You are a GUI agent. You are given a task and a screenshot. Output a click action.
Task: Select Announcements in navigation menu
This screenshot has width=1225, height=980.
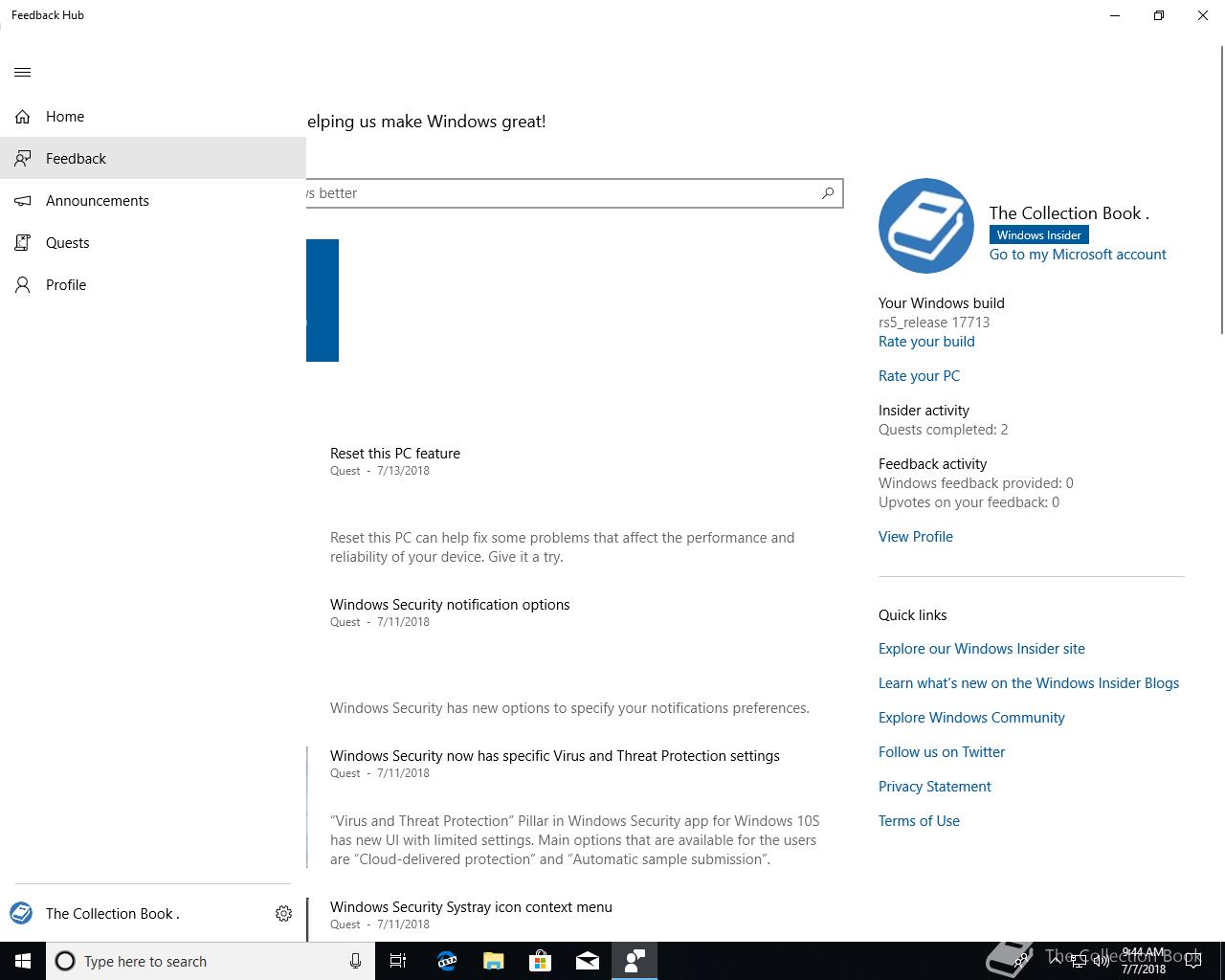coord(153,201)
